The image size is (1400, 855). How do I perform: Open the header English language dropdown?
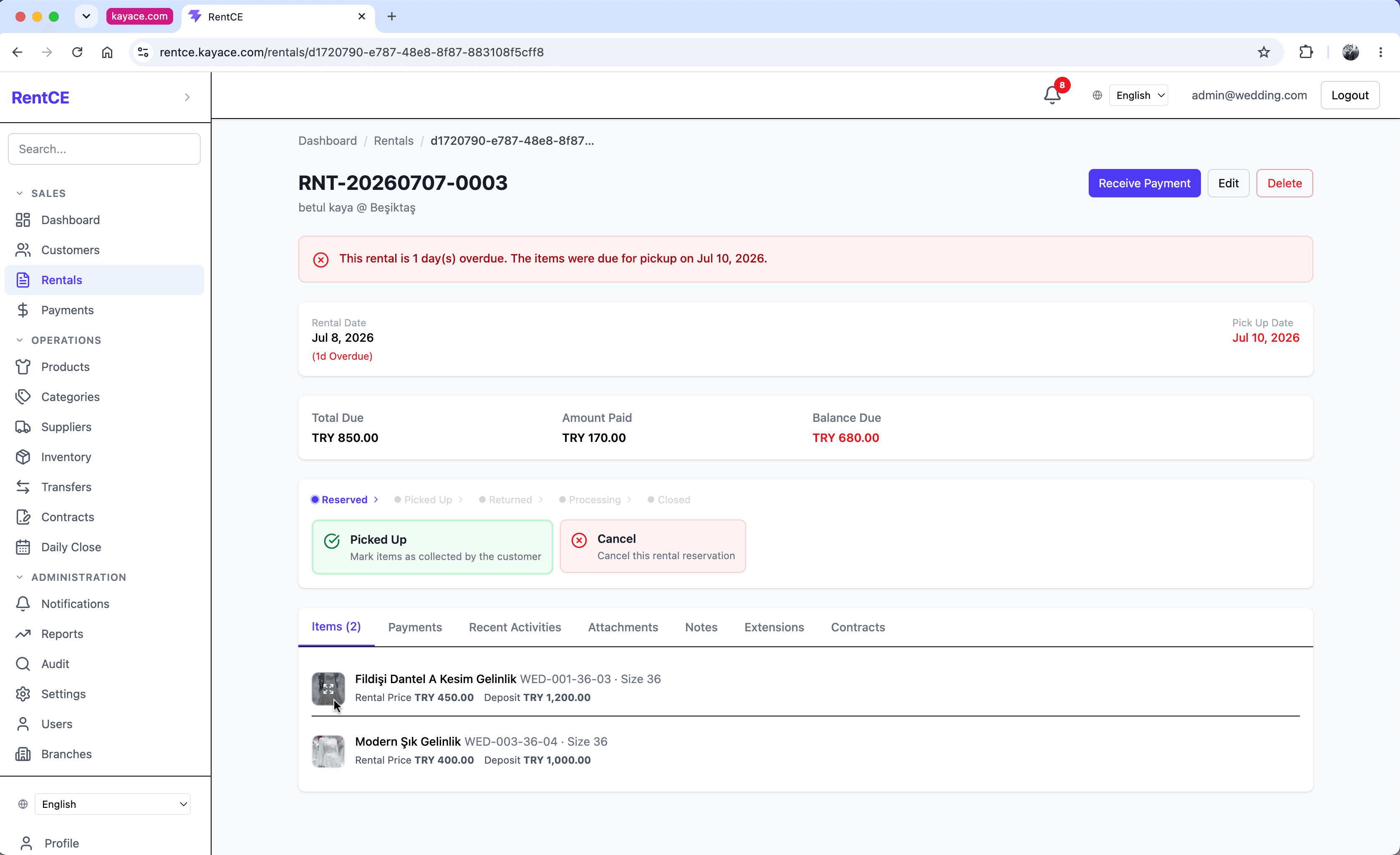1139,96
